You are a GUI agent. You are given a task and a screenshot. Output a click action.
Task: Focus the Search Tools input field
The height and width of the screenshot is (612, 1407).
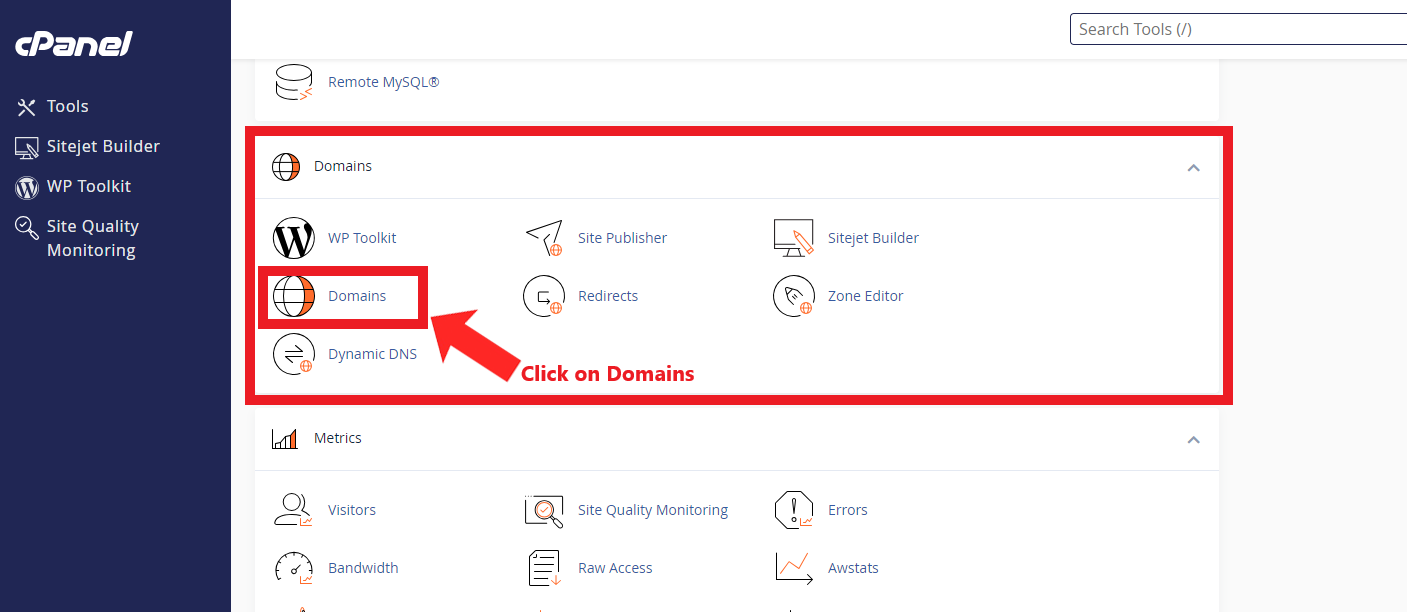click(x=1238, y=29)
